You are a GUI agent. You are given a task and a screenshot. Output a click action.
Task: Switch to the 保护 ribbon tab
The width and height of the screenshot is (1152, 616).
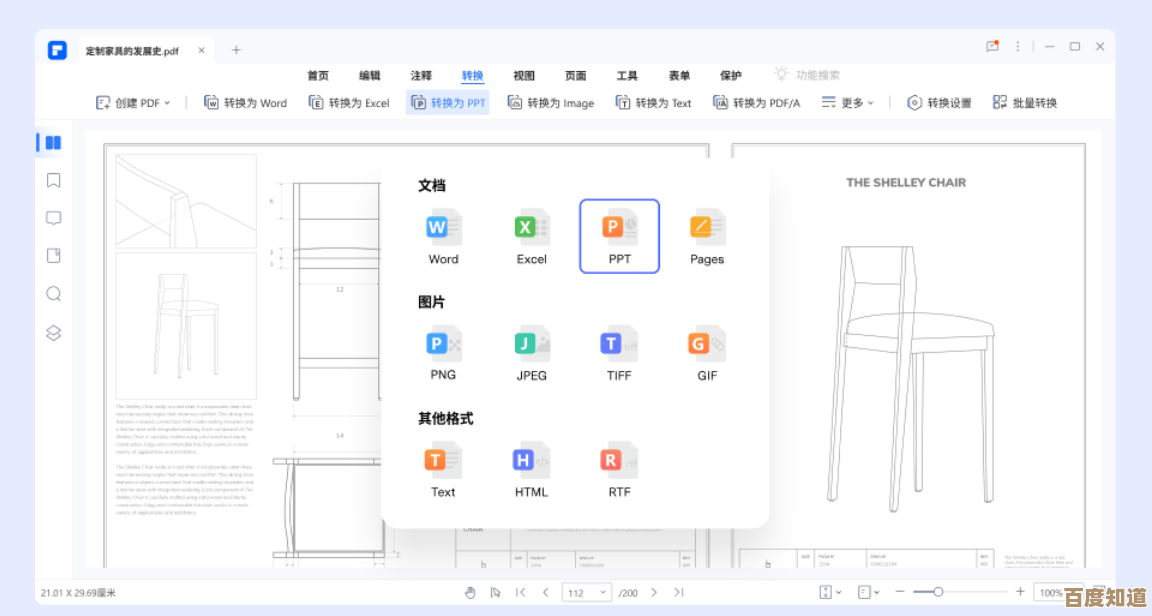pyautogui.click(x=730, y=75)
